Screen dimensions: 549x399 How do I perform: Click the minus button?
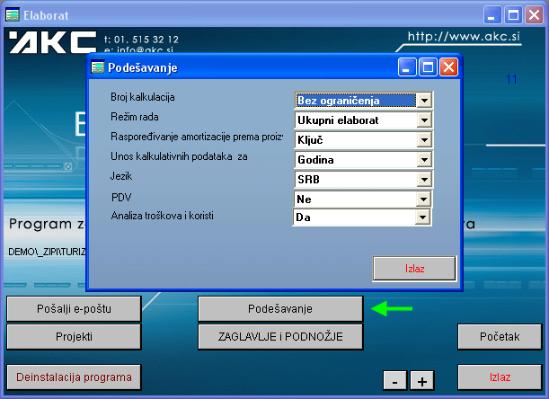[x=395, y=380]
